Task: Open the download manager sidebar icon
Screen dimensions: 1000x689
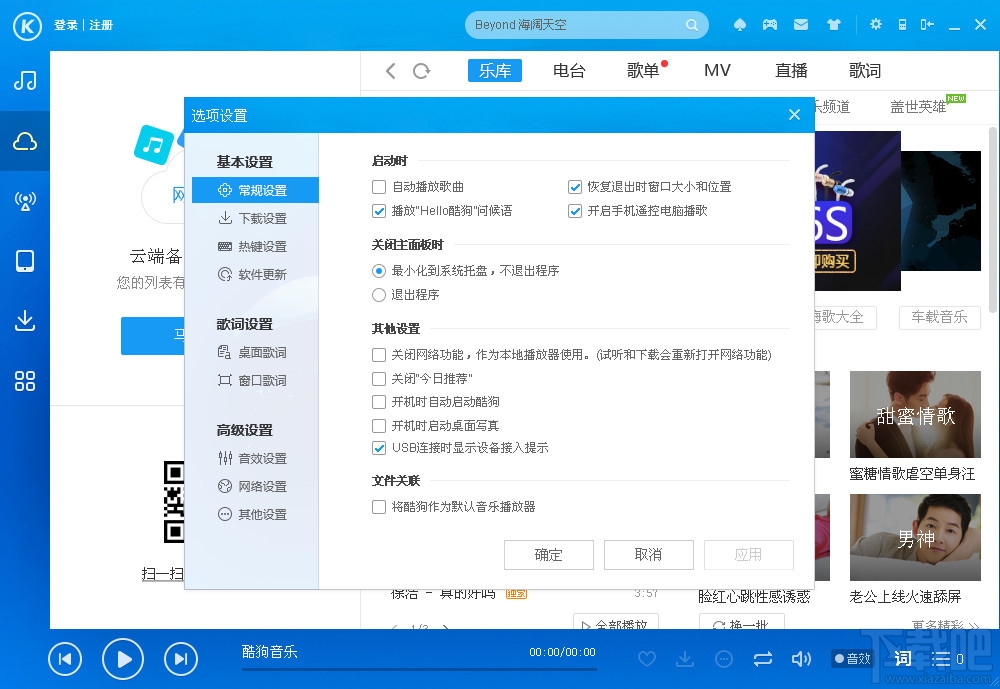Action: click(24, 320)
